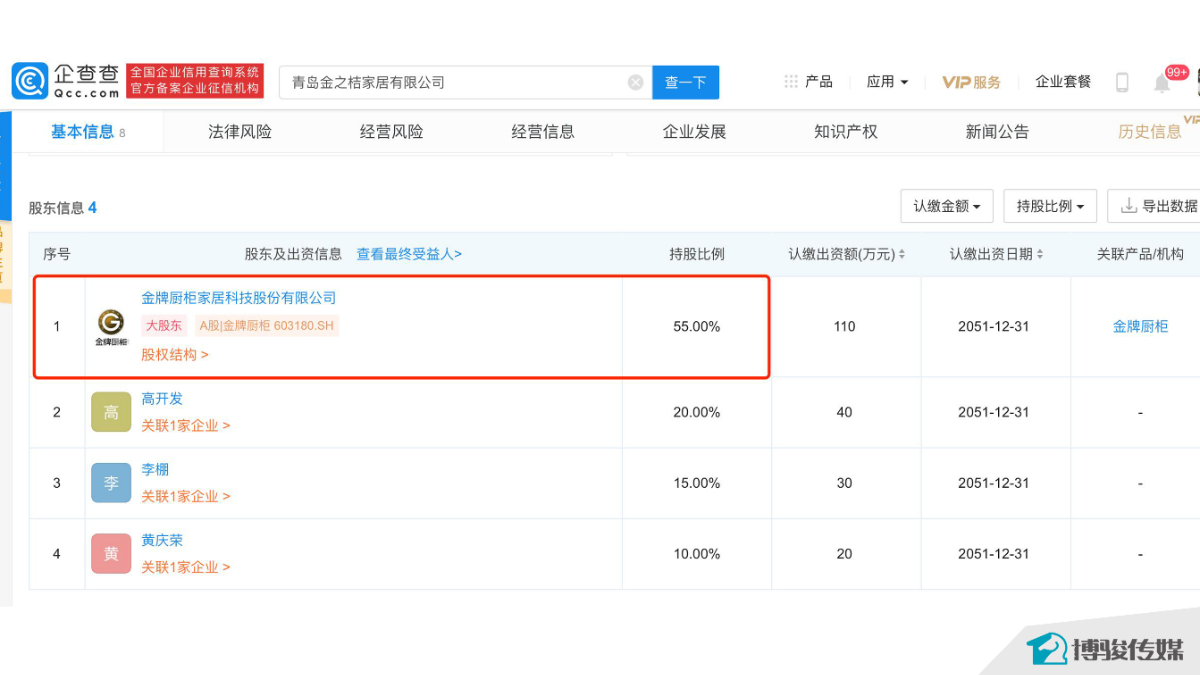The height and width of the screenshot is (675, 1200).
Task: Open the 金牌厨柜 related product link
Action: tap(1140, 326)
